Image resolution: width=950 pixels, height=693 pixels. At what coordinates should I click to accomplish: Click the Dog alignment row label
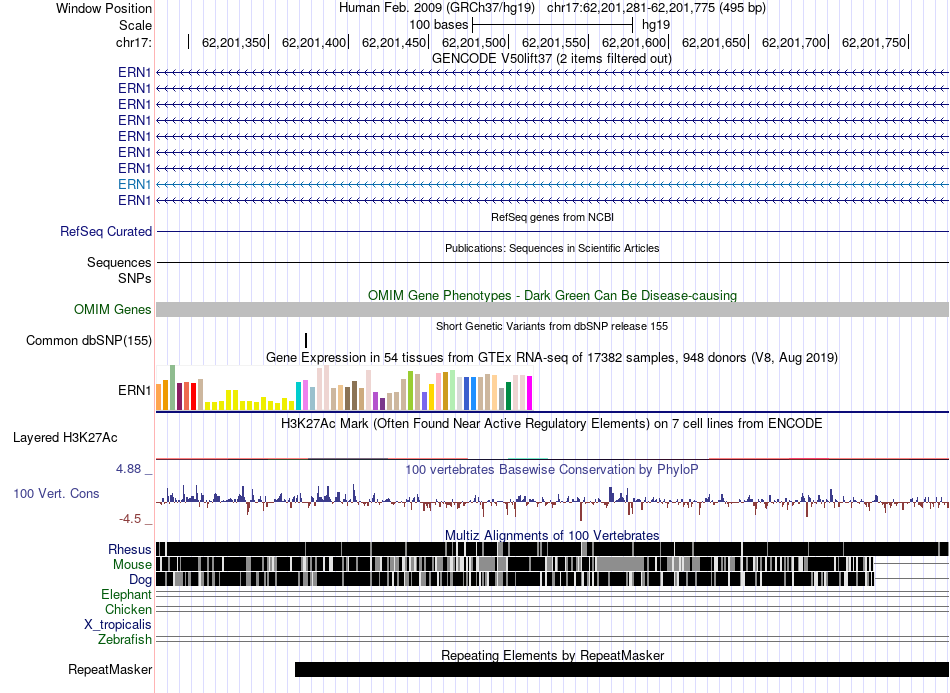tap(140, 580)
